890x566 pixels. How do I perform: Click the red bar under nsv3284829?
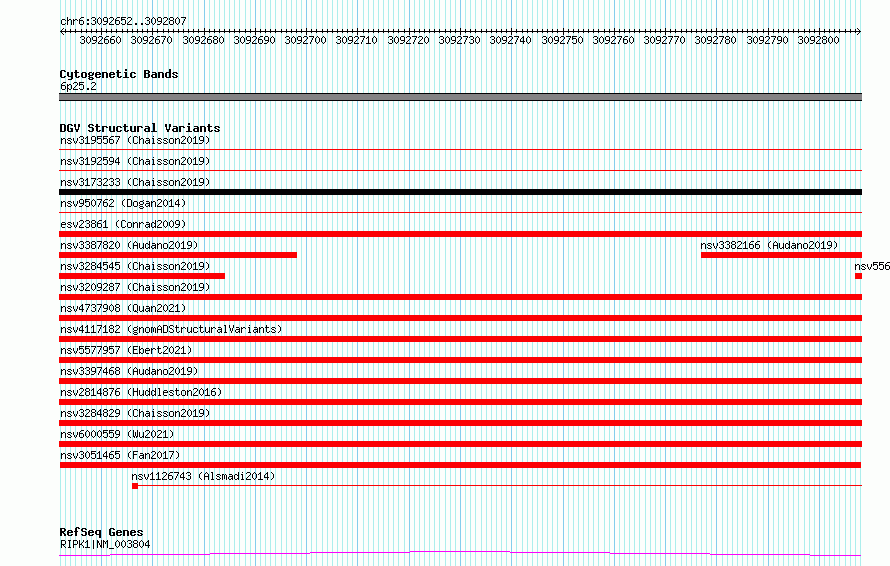tap(460, 423)
